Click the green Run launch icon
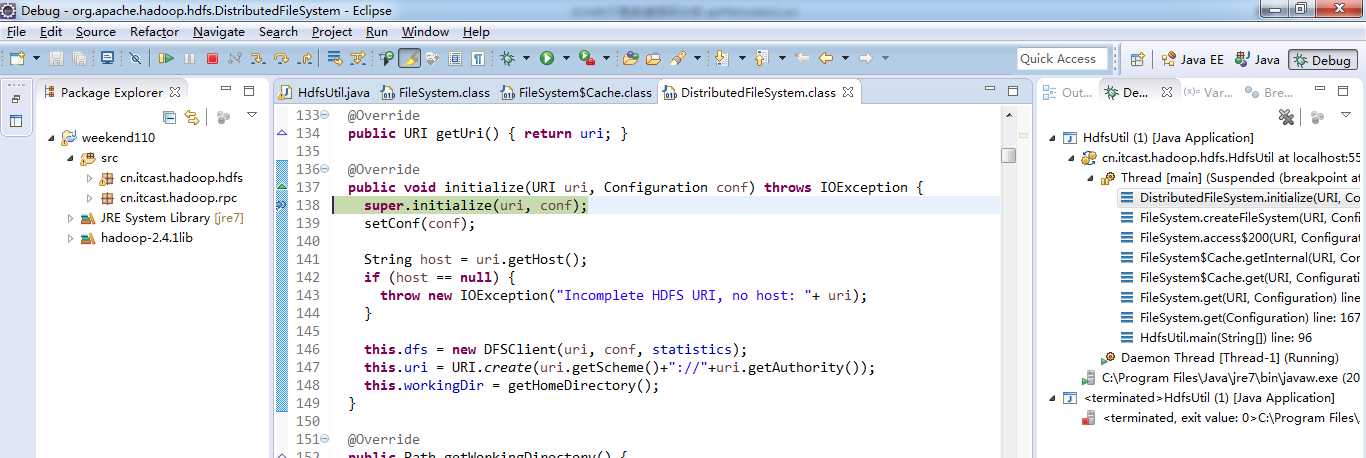The width and height of the screenshot is (1366, 458). click(546, 58)
